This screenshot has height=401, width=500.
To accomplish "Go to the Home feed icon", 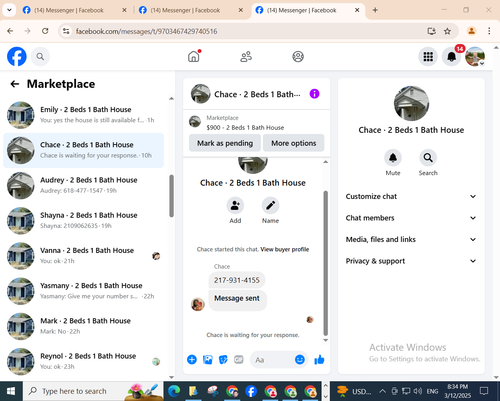I will click(x=194, y=56).
